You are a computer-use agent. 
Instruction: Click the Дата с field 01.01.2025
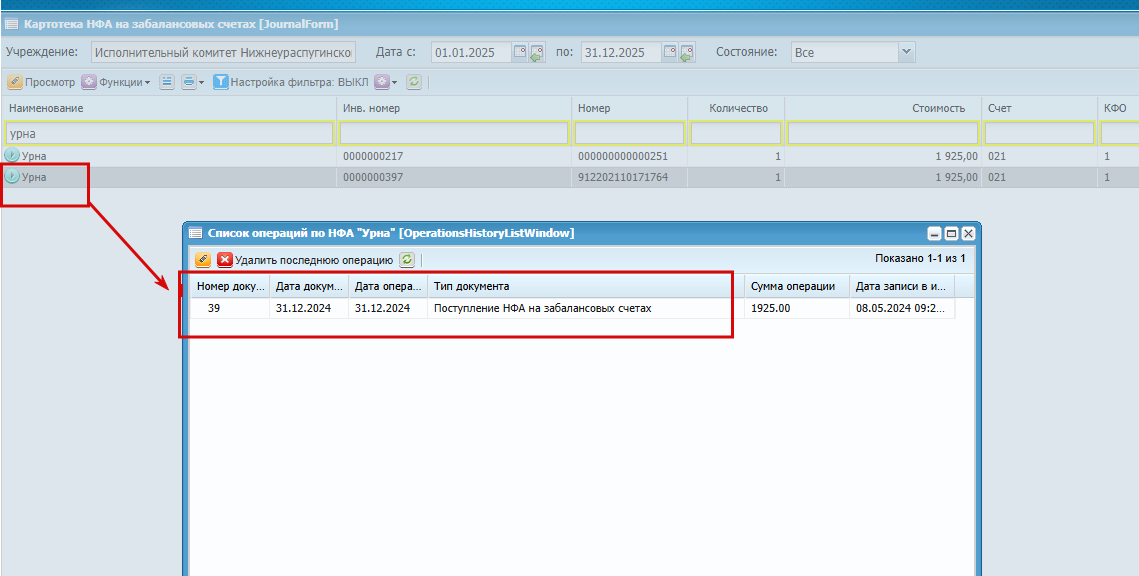(471, 52)
